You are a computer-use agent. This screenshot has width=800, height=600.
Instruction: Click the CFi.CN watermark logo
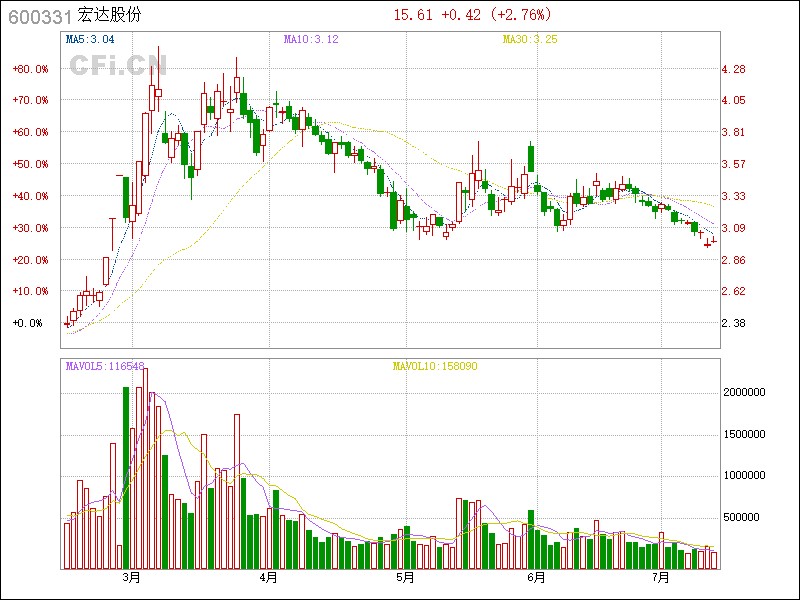pos(117,65)
